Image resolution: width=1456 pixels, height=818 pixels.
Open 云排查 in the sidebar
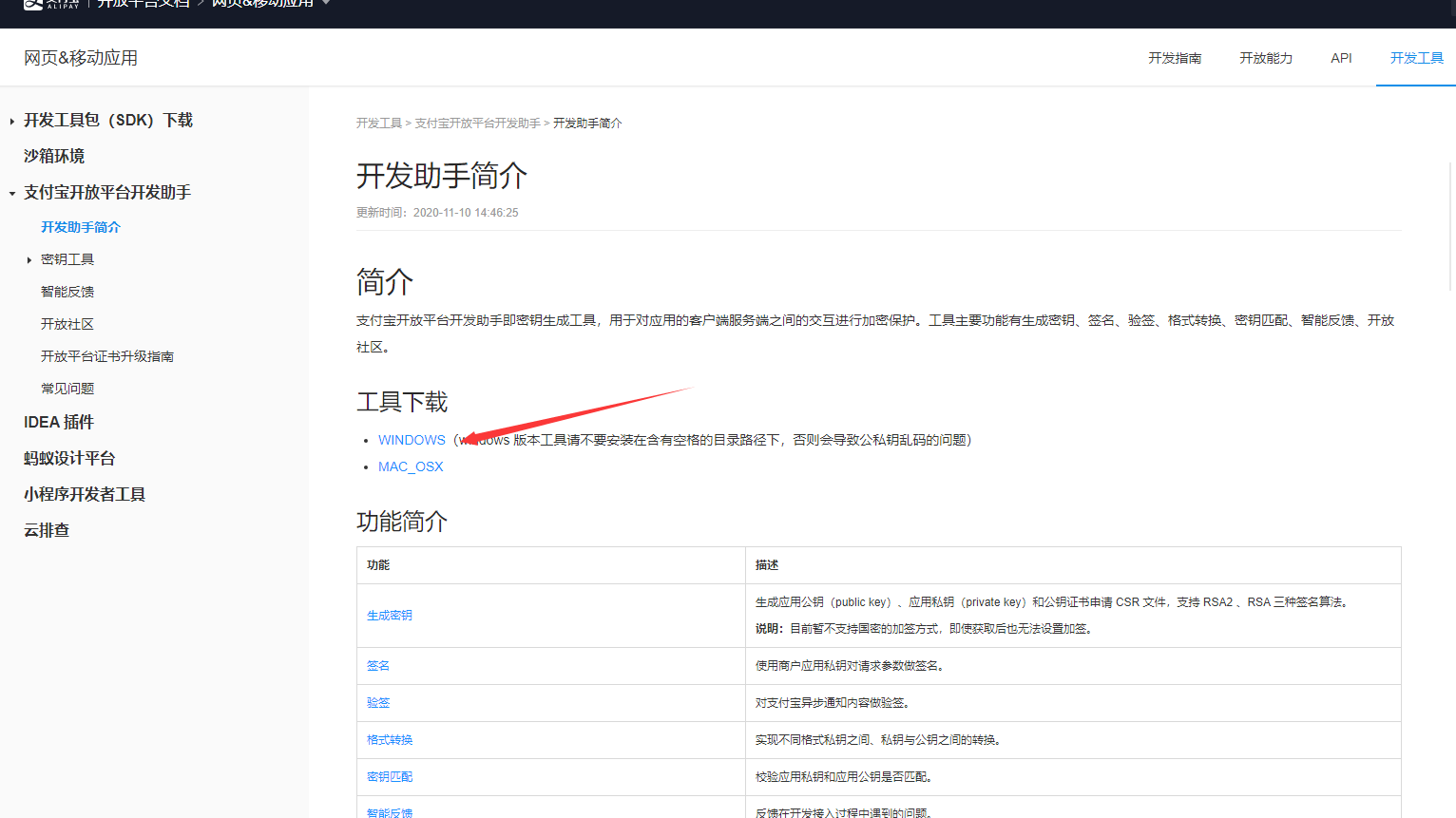pyautogui.click(x=47, y=530)
